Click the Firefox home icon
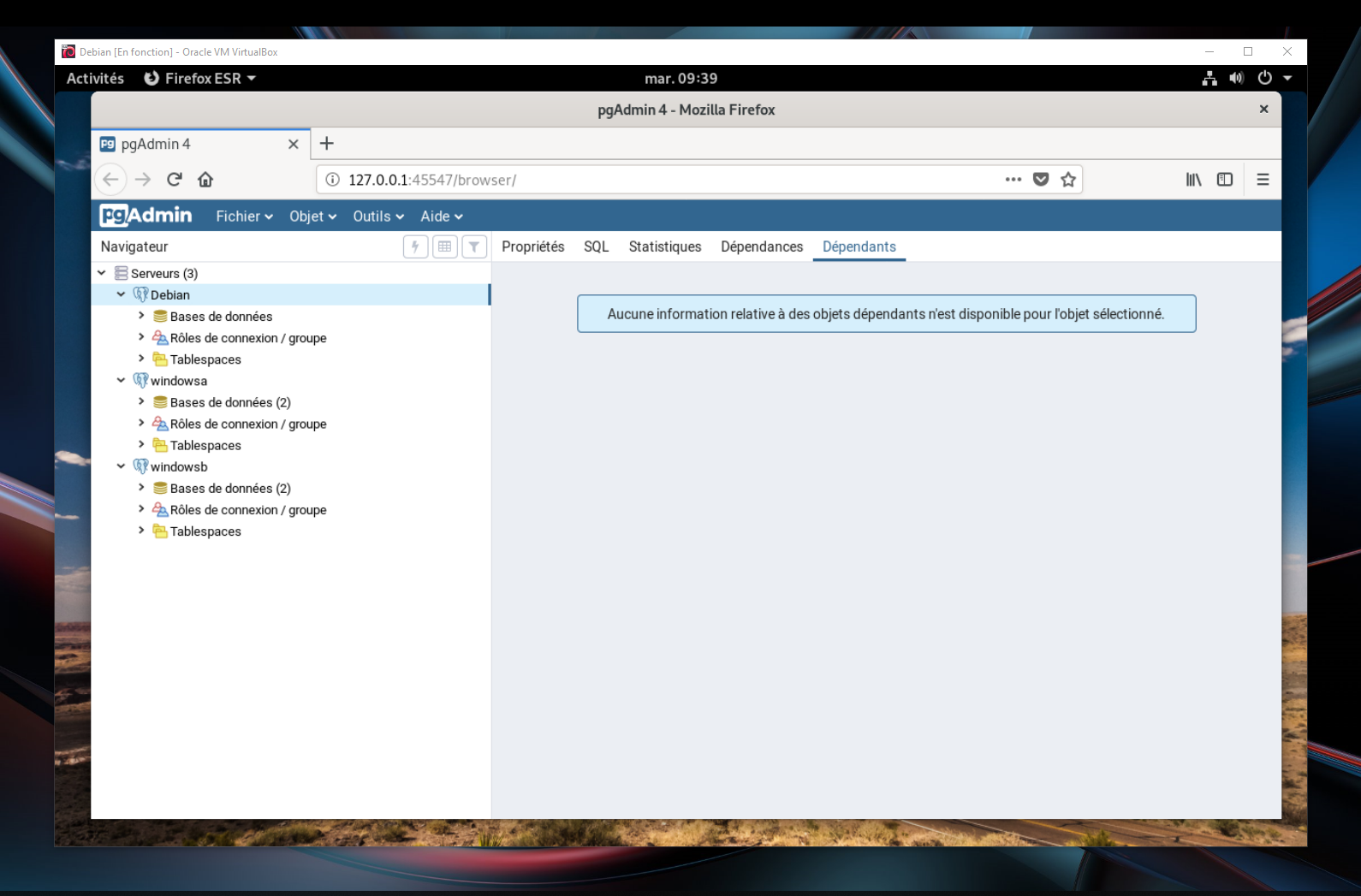The height and width of the screenshot is (896, 1361). (205, 180)
